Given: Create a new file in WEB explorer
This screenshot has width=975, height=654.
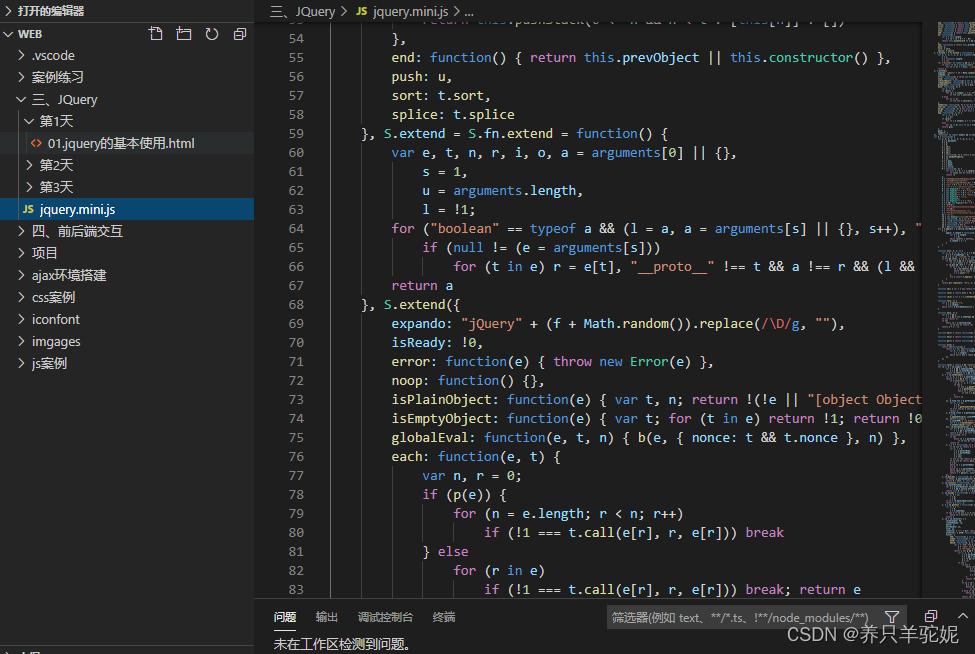Looking at the screenshot, I should [155, 34].
